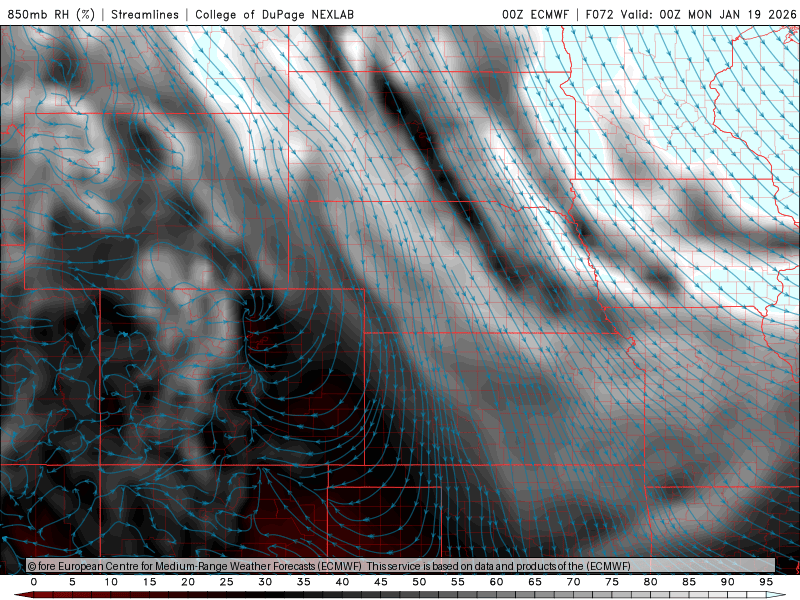Click the "F072" forecast hour label
800x600 pixels.
tap(599, 14)
